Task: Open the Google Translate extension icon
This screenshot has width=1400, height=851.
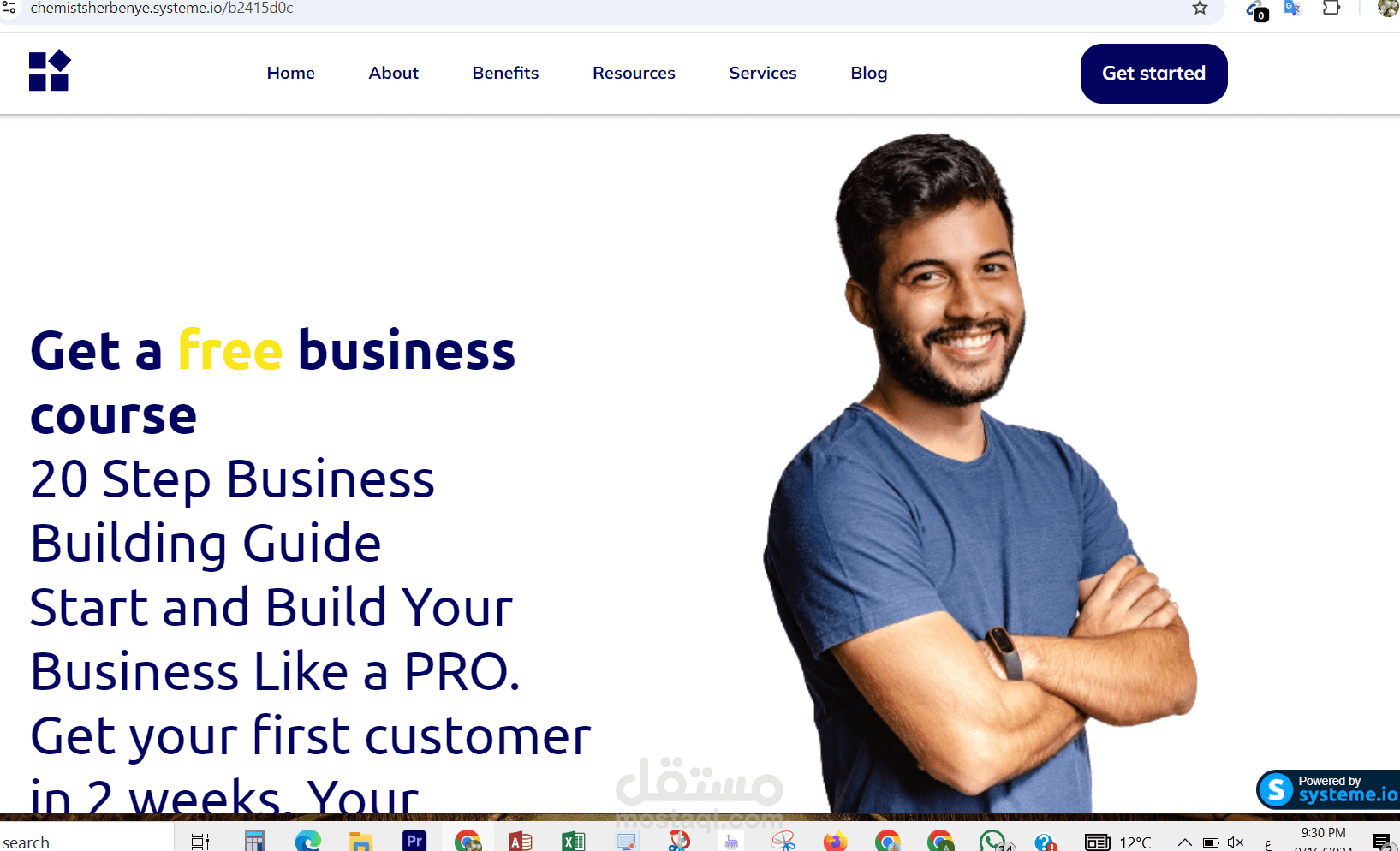Action: (1292, 9)
